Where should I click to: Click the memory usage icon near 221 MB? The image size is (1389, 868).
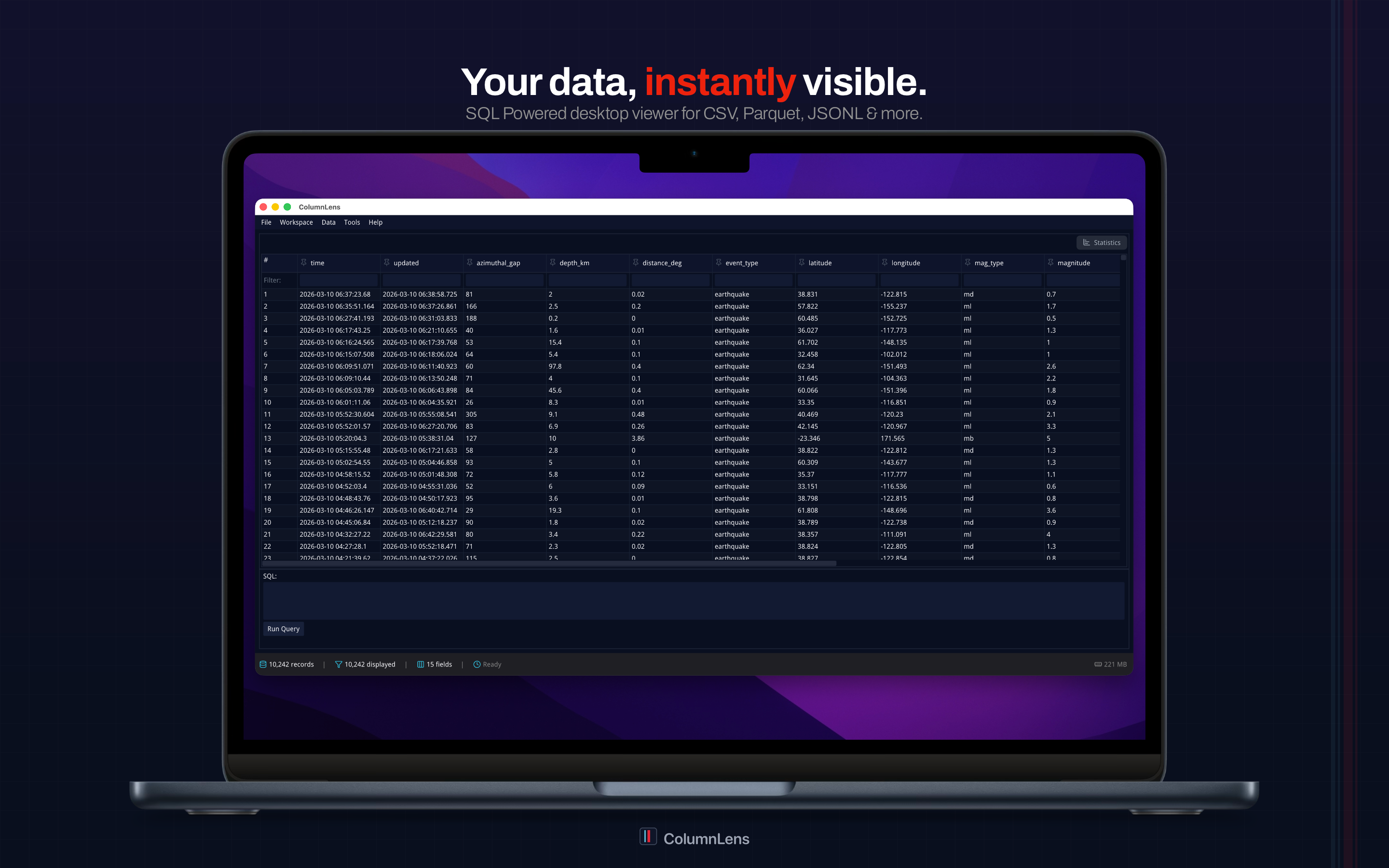click(x=1098, y=664)
